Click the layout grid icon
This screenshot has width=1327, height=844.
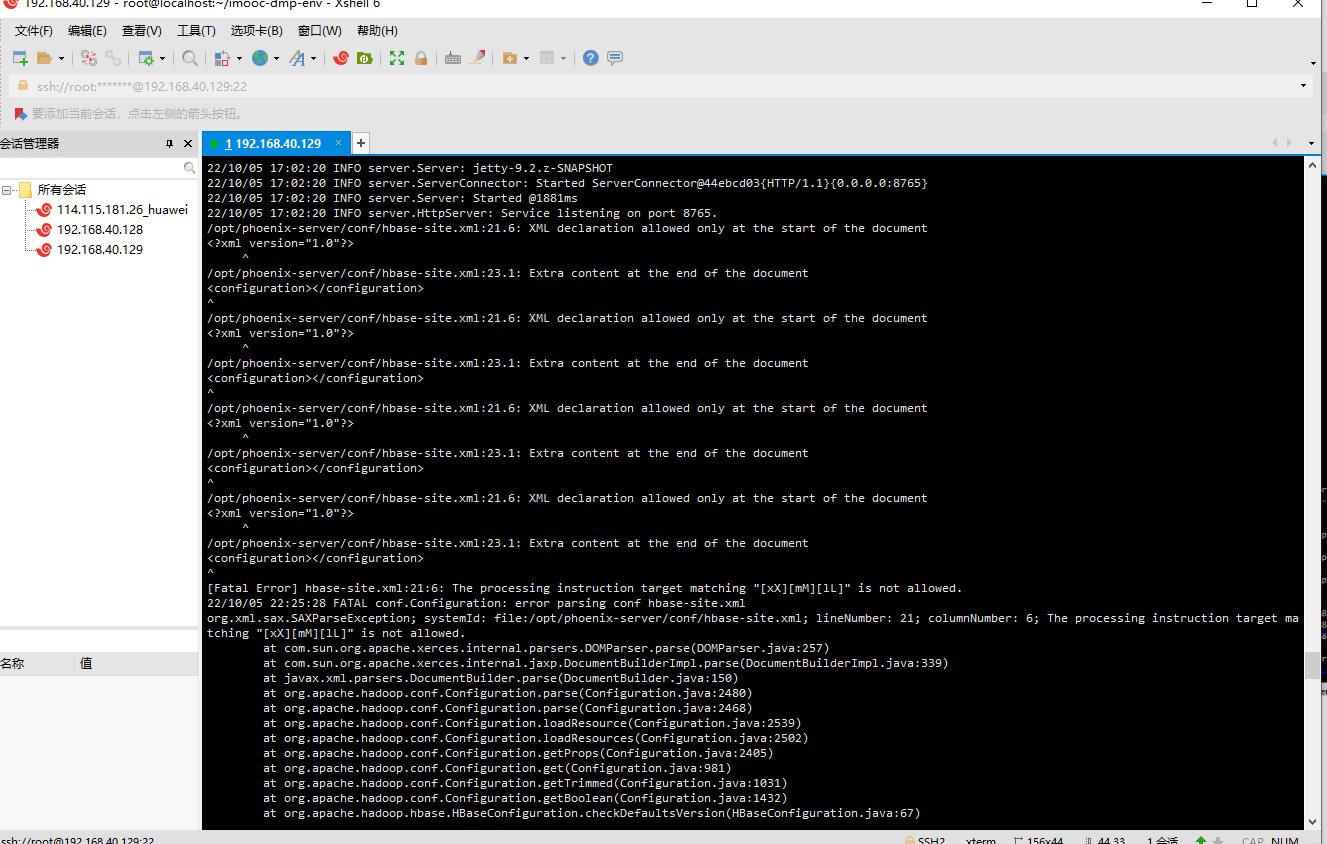click(547, 58)
